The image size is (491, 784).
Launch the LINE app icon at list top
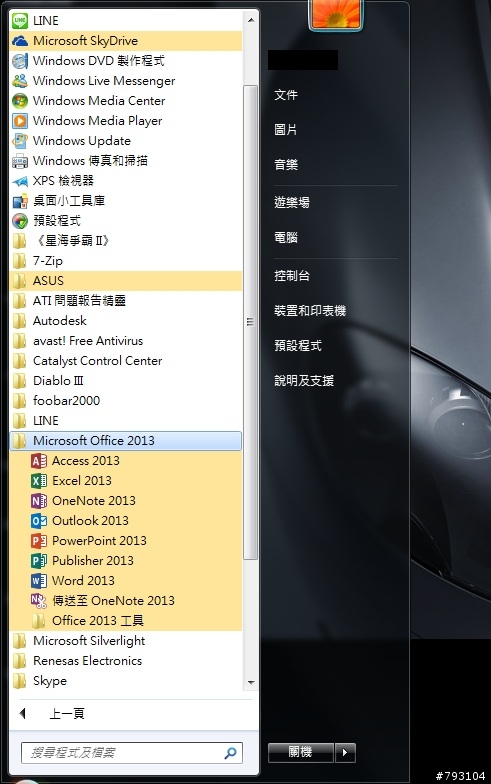pos(20,20)
